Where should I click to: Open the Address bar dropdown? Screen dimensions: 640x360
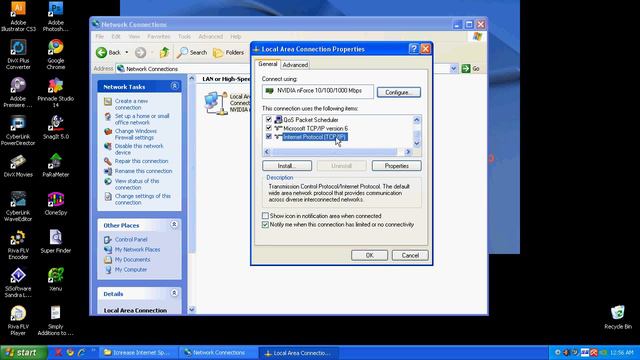click(453, 69)
